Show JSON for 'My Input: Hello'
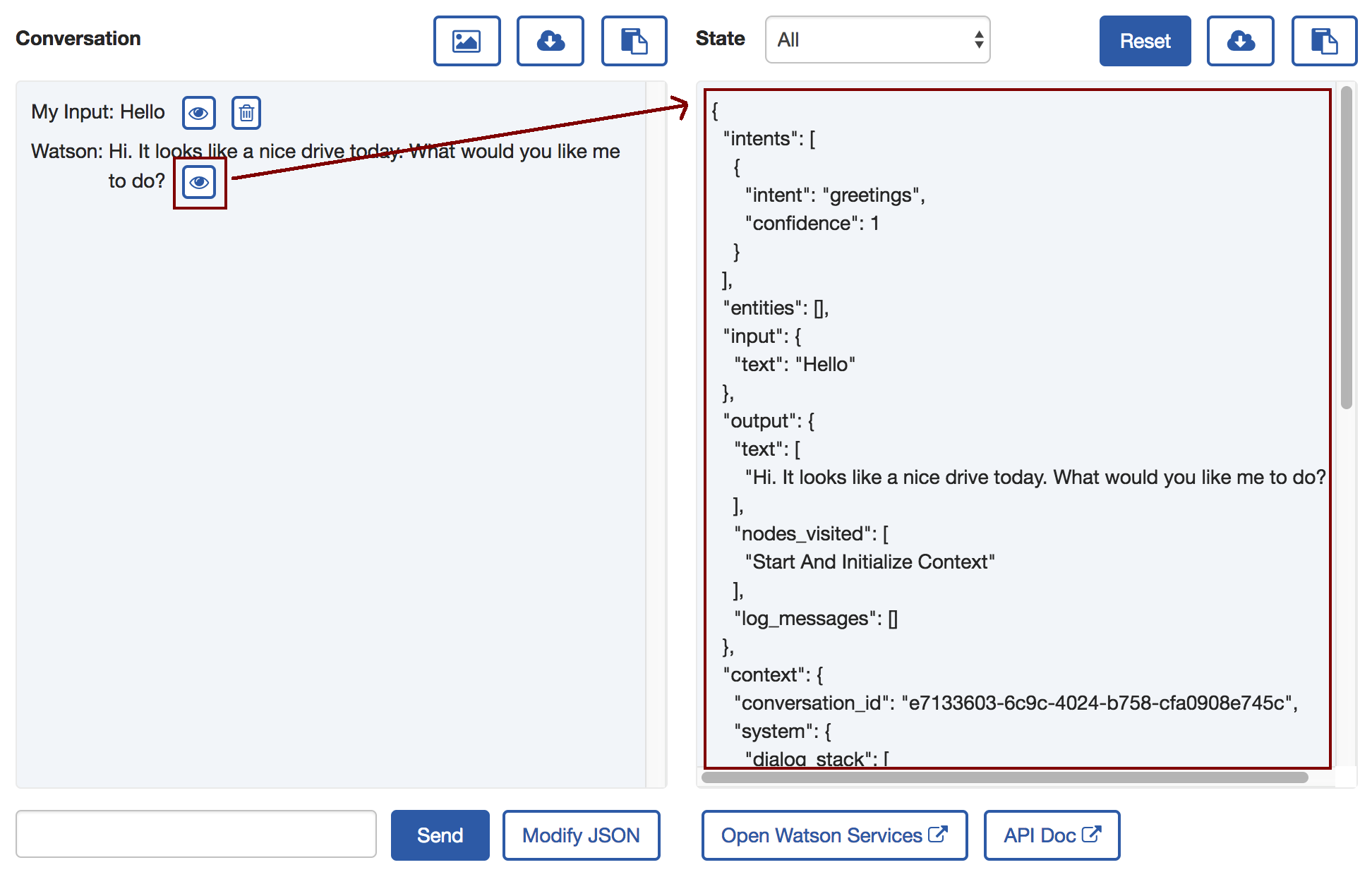The width and height of the screenshot is (1372, 872). point(199,113)
